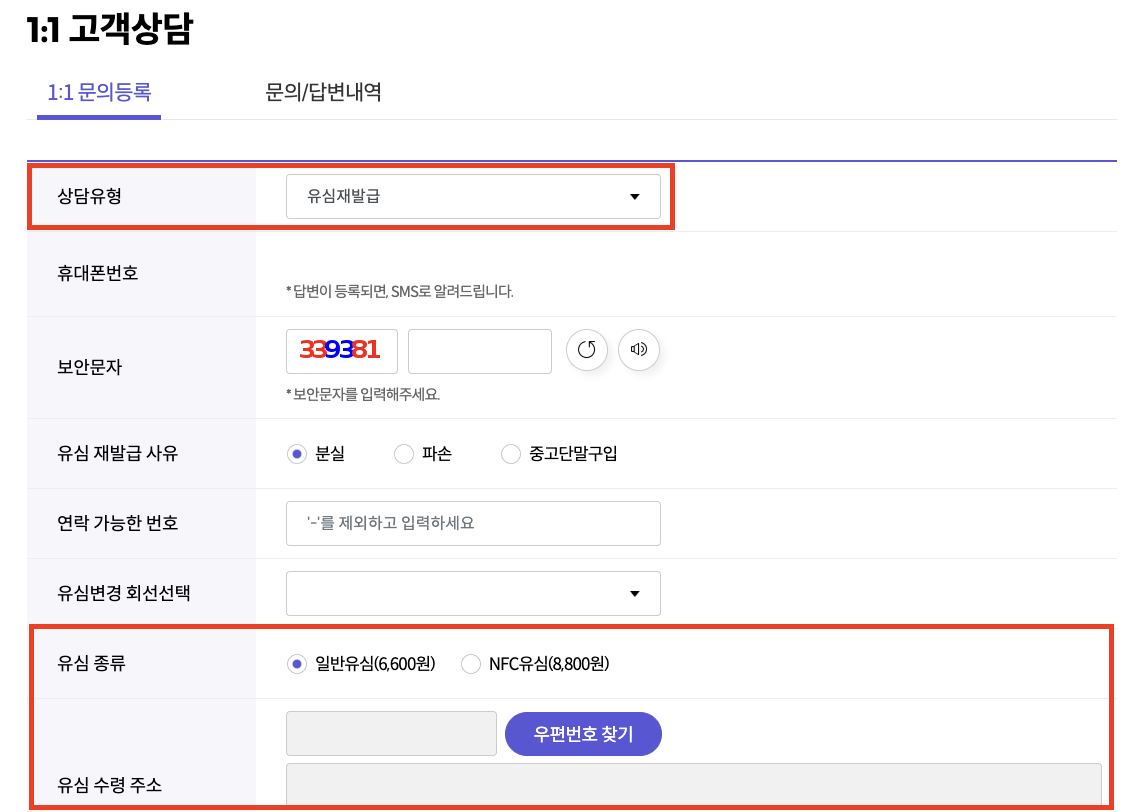The image size is (1137, 812).
Task: Focus the captcha text entry box
Action: point(480,351)
